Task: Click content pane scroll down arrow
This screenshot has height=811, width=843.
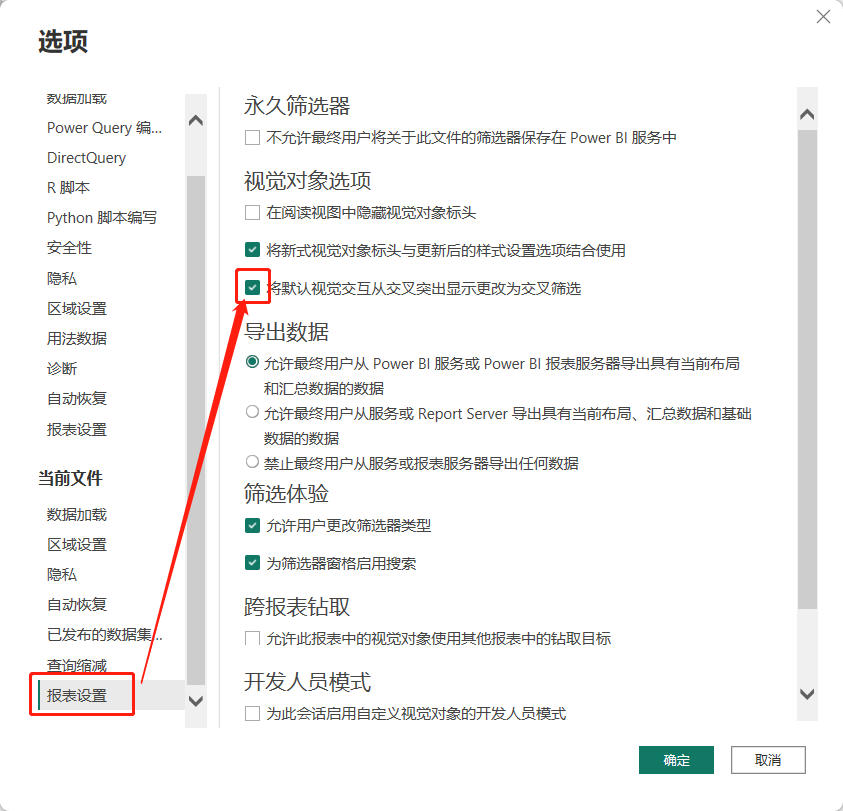Action: [x=807, y=694]
